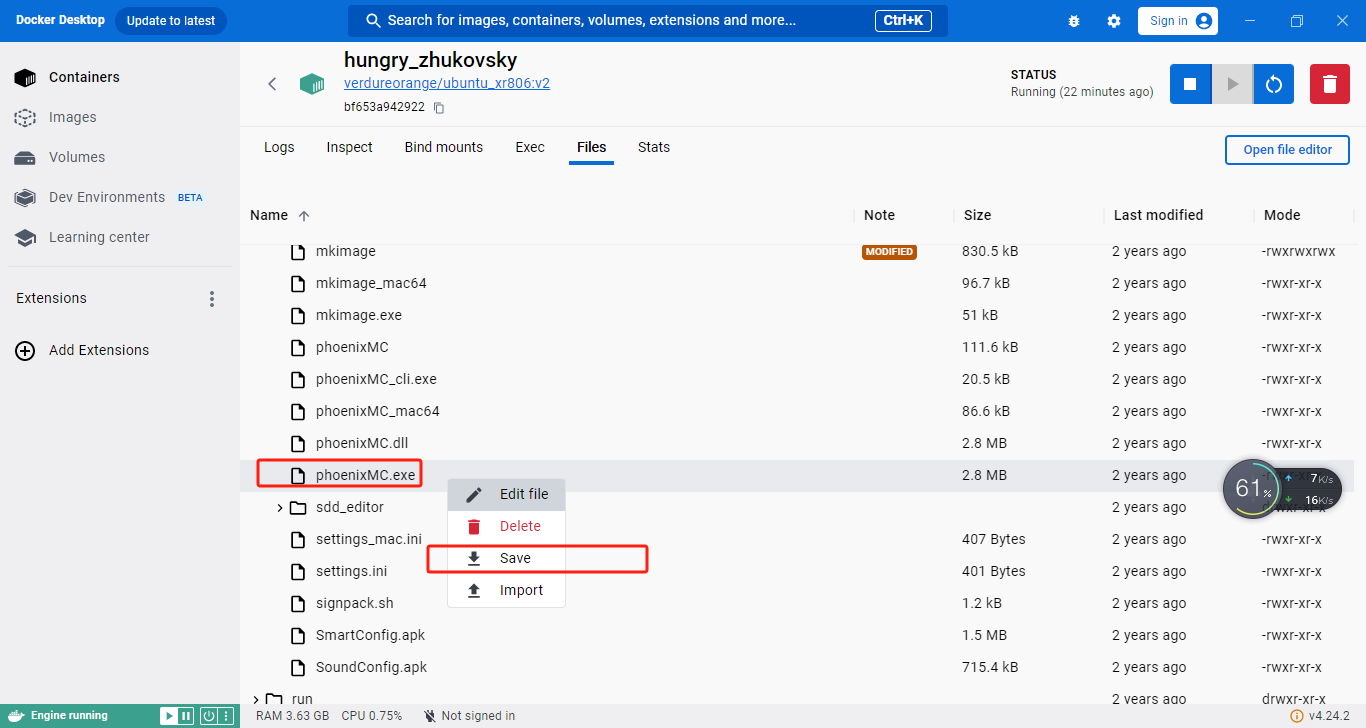Click the container start play button
This screenshot has width=1366, height=728.
[1232, 84]
